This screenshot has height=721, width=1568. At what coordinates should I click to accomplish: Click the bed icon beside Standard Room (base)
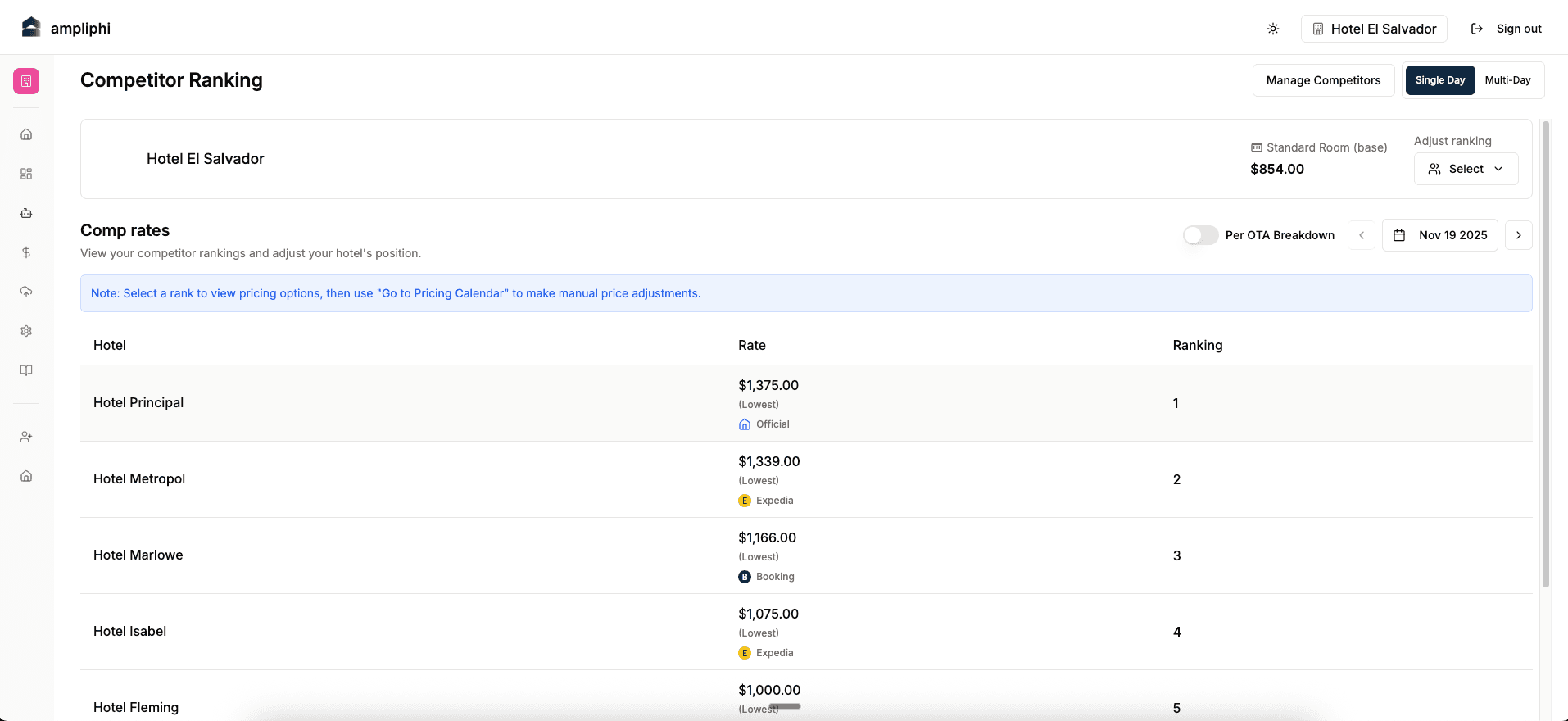tap(1256, 147)
